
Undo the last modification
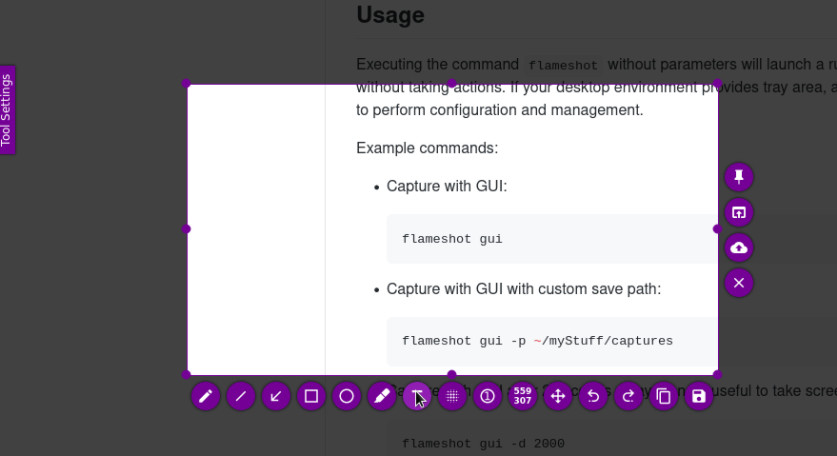(x=593, y=396)
